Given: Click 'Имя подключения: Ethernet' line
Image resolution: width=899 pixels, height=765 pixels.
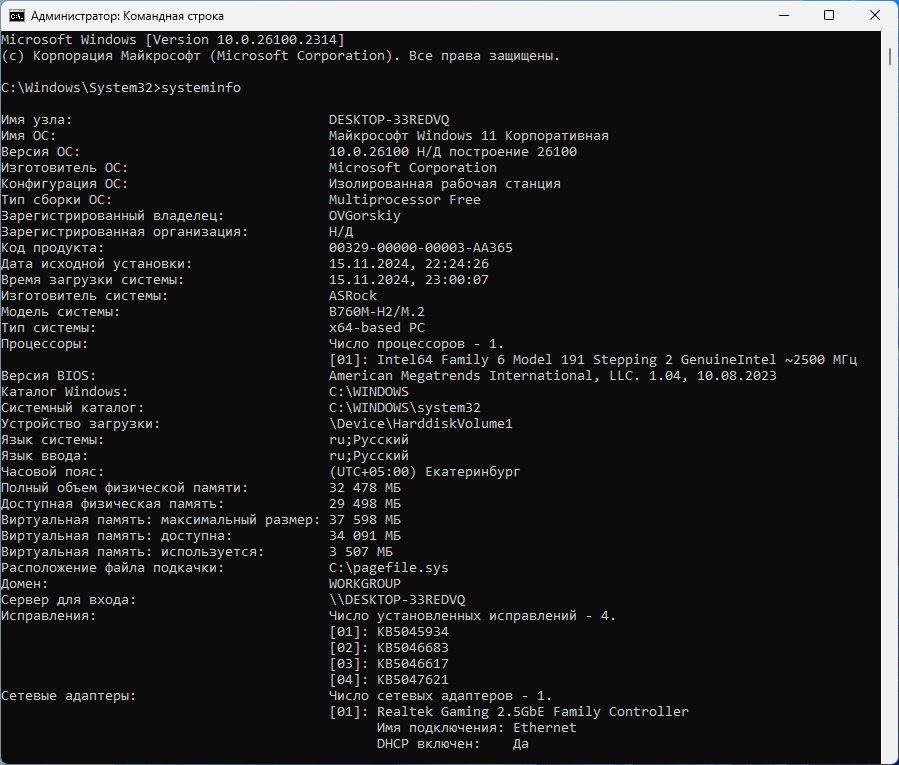Looking at the screenshot, I should point(476,728).
